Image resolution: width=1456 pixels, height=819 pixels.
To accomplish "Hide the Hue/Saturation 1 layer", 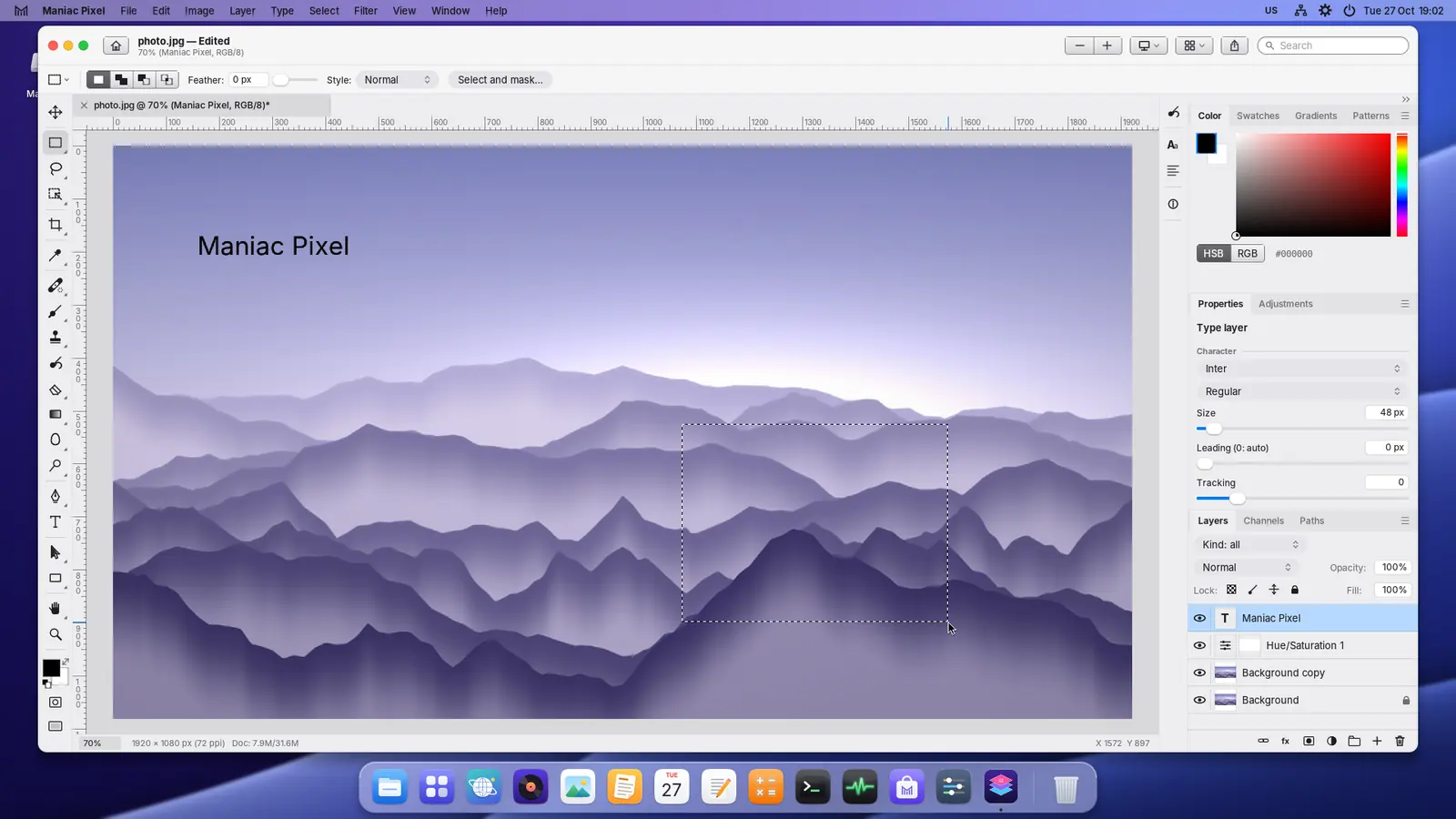I will (x=1199, y=645).
